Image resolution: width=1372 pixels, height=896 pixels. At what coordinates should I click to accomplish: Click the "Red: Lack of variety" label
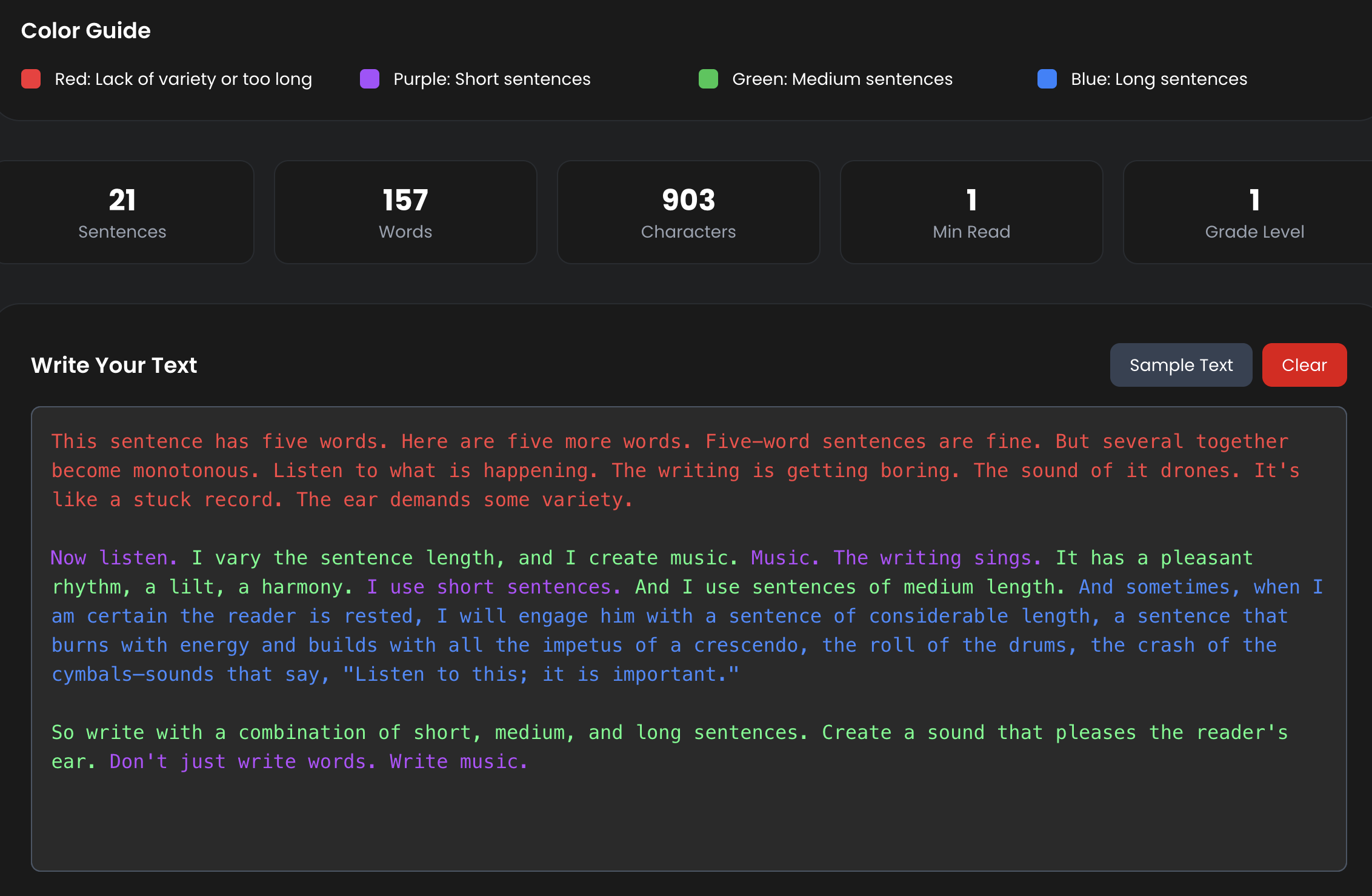click(183, 79)
